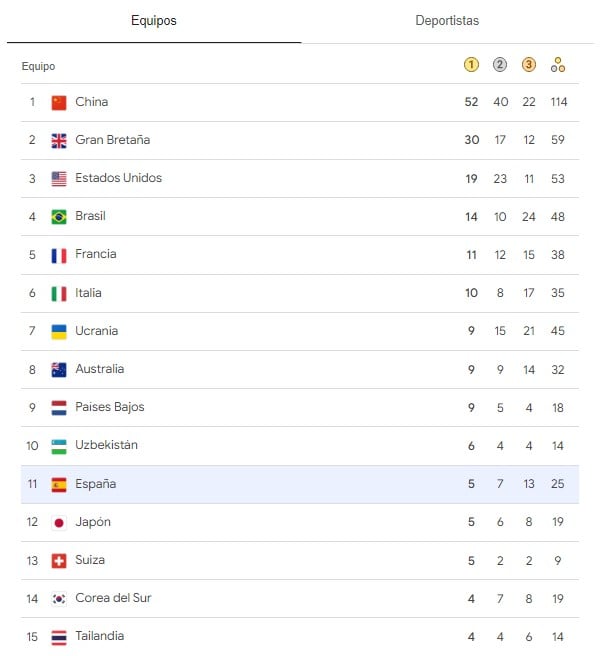Open the Países Bajos team entry
The width and height of the screenshot is (606, 656).
pyautogui.click(x=109, y=407)
